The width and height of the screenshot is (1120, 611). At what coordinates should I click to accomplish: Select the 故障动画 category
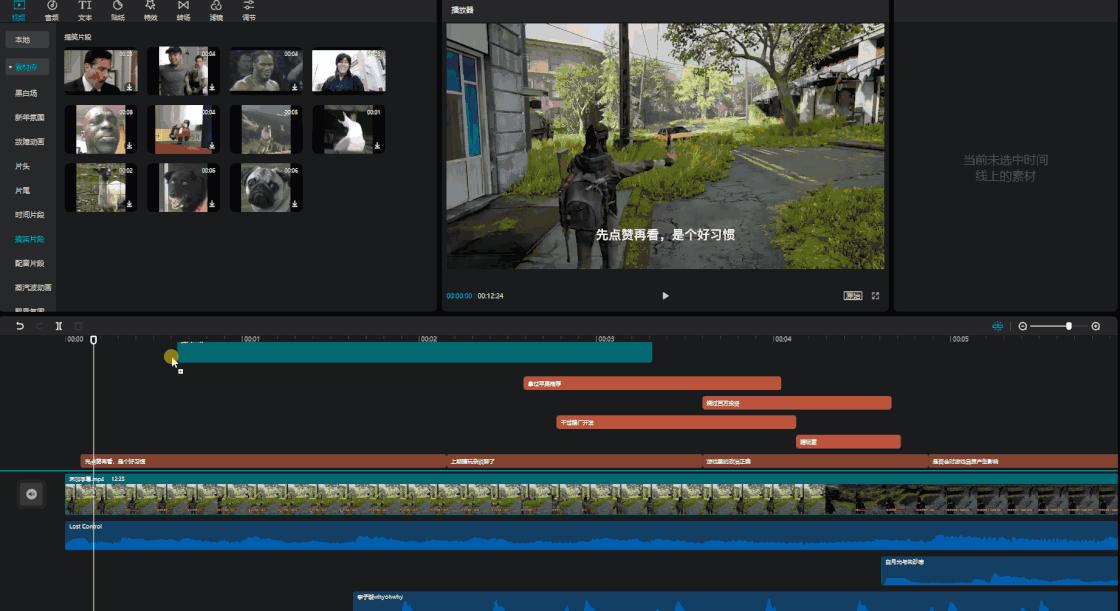coord(29,141)
